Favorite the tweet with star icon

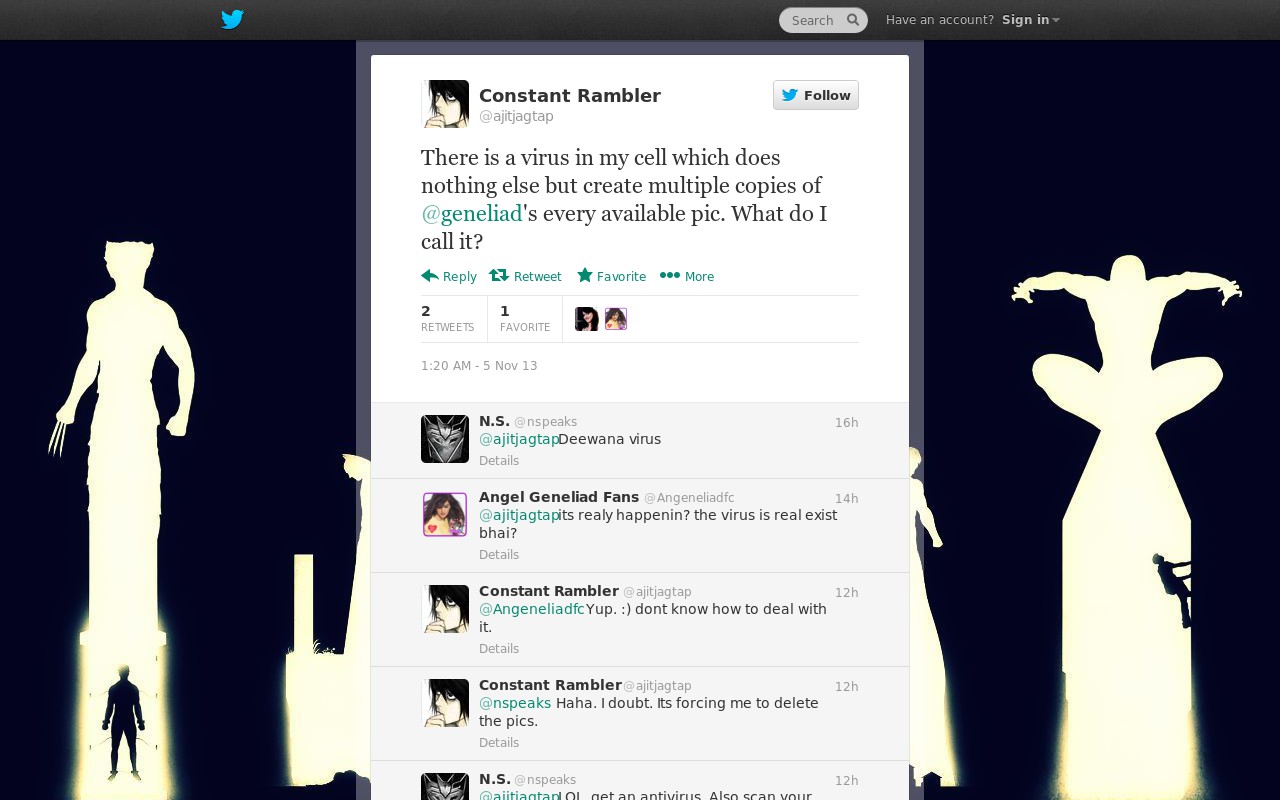pos(611,276)
